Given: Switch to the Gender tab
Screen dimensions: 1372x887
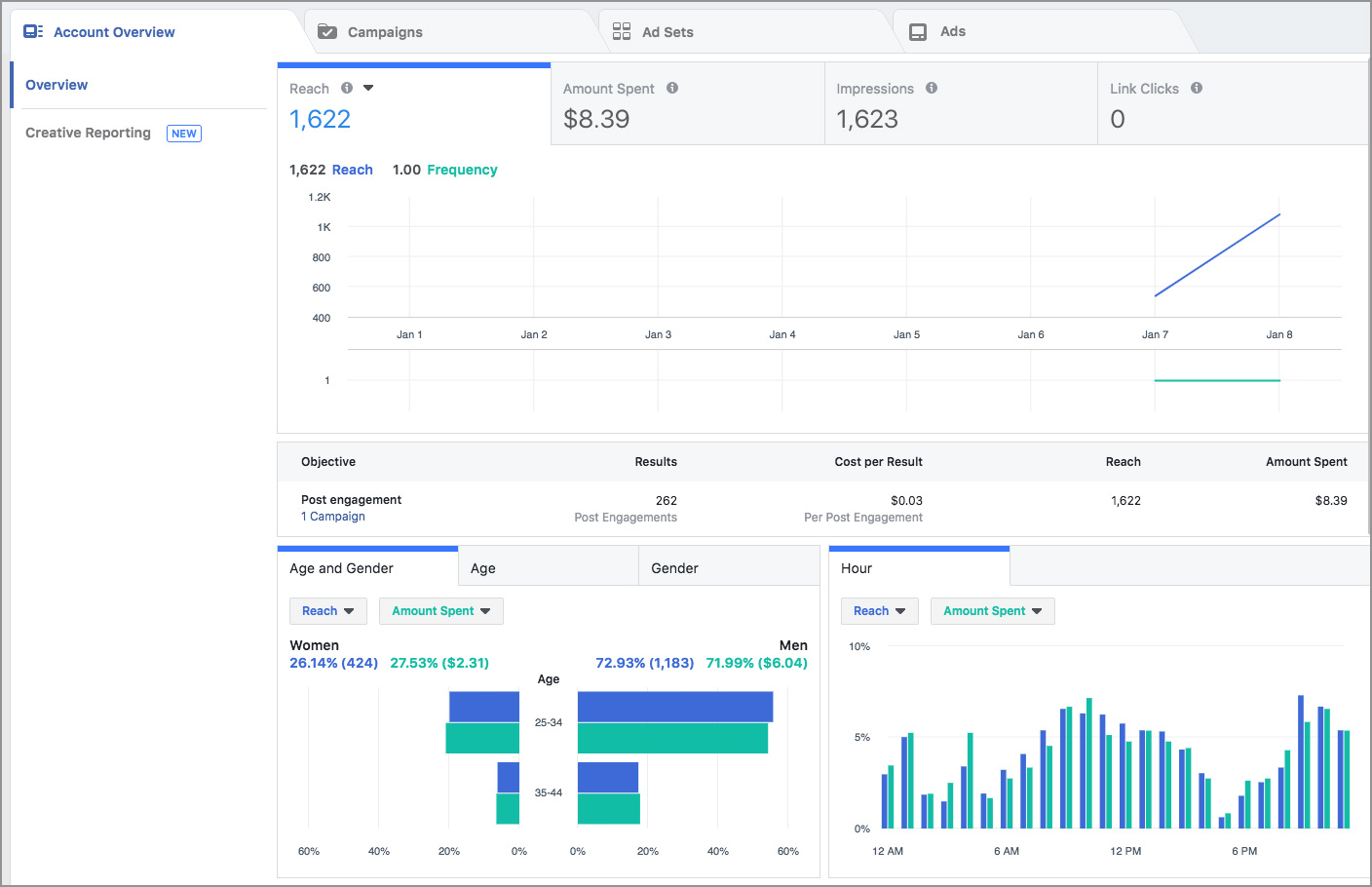Looking at the screenshot, I should coord(728,568).
